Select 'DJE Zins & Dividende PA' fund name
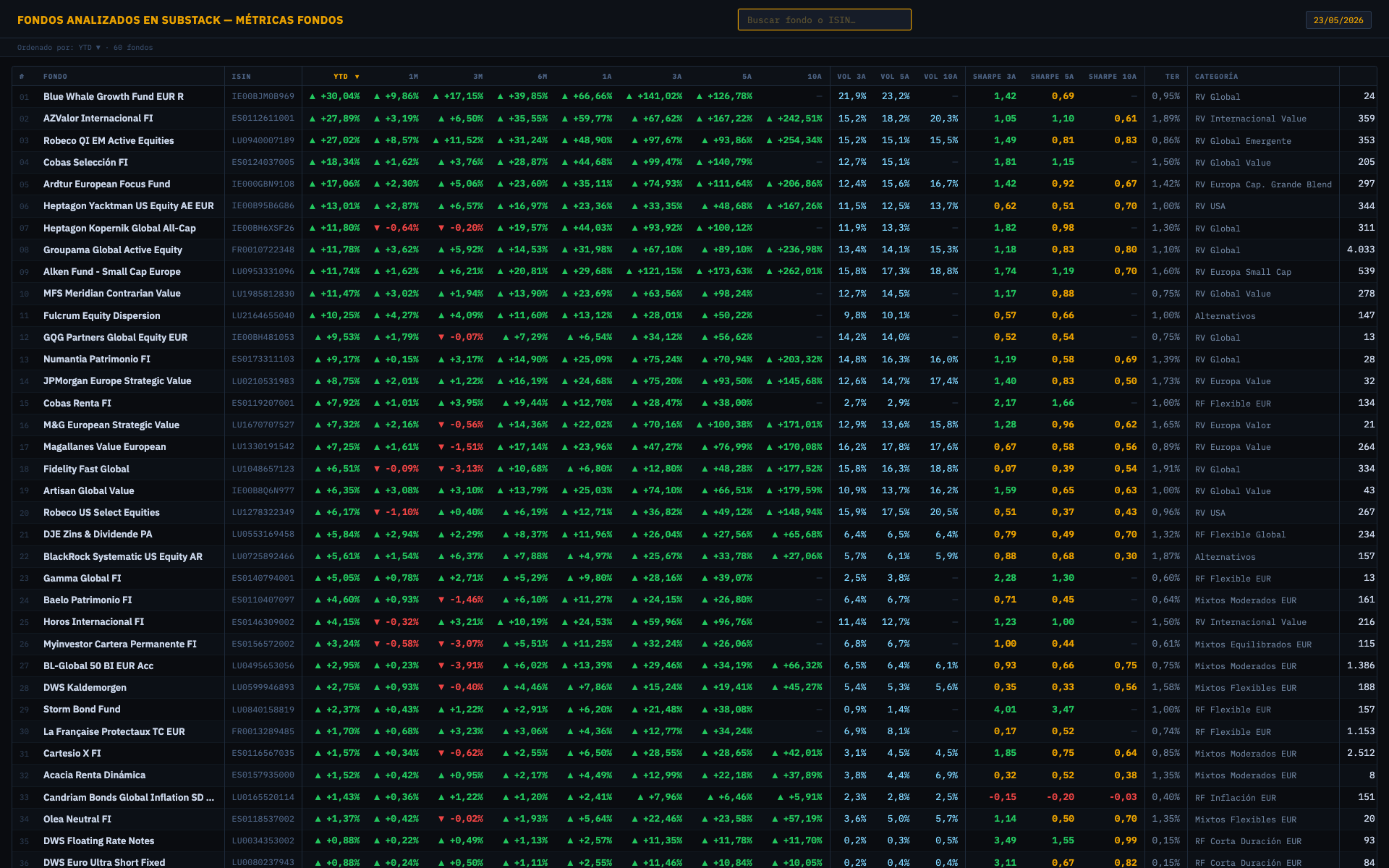The image size is (1389, 868). pos(98,534)
